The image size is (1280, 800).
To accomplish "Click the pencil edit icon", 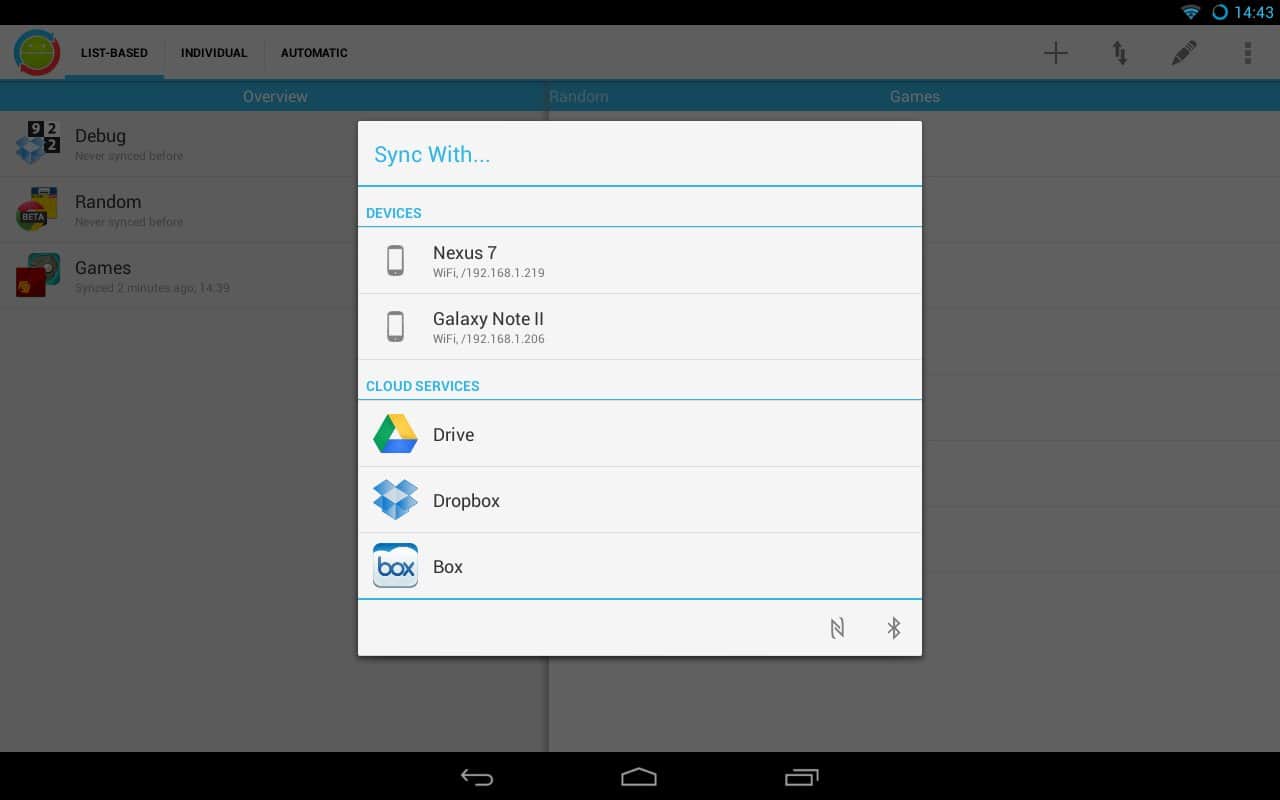I will pos(1184,53).
